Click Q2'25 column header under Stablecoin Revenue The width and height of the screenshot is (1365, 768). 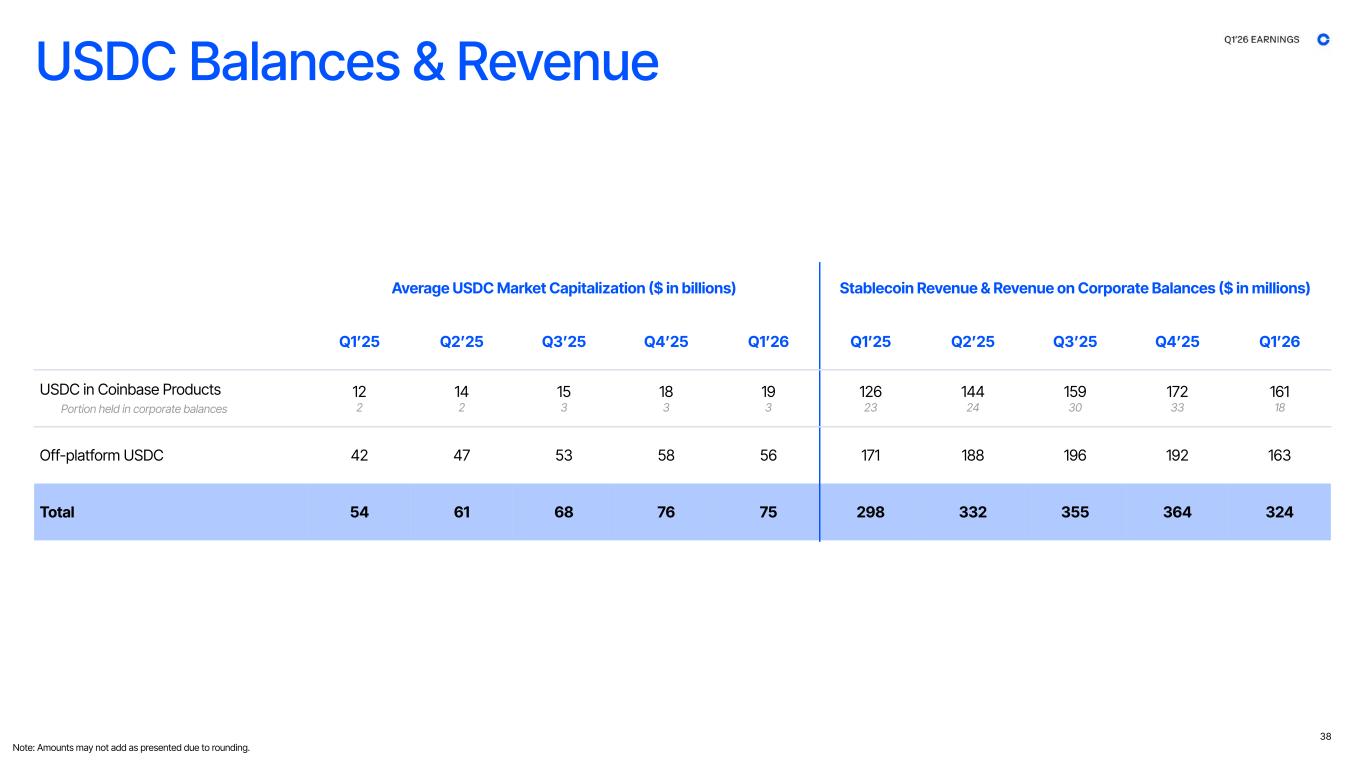[x=973, y=342]
